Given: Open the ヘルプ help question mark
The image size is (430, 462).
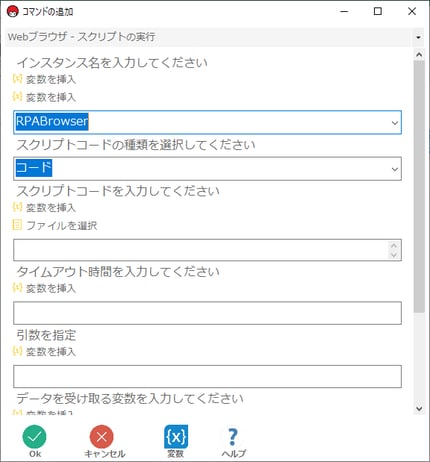Looking at the screenshot, I should click(233, 436).
